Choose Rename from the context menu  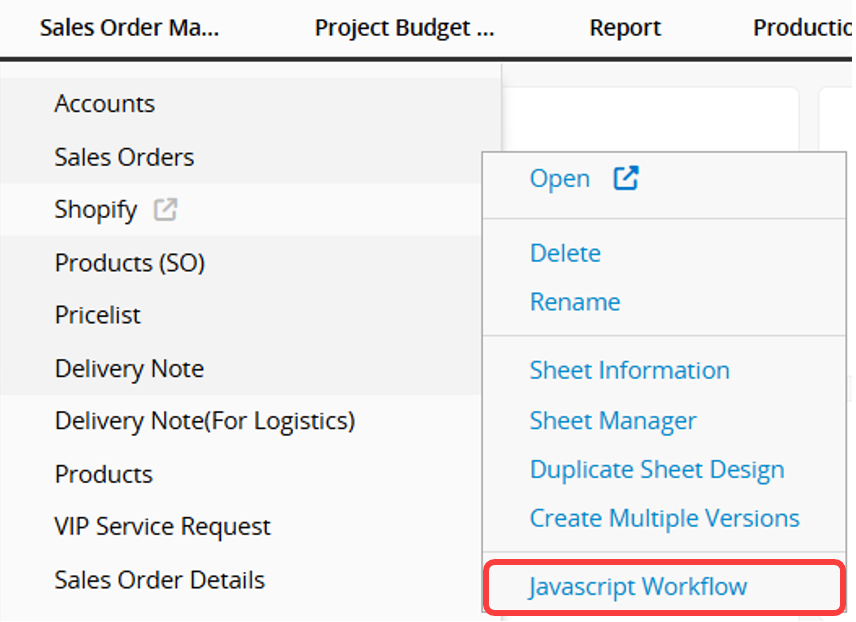pyautogui.click(x=575, y=301)
